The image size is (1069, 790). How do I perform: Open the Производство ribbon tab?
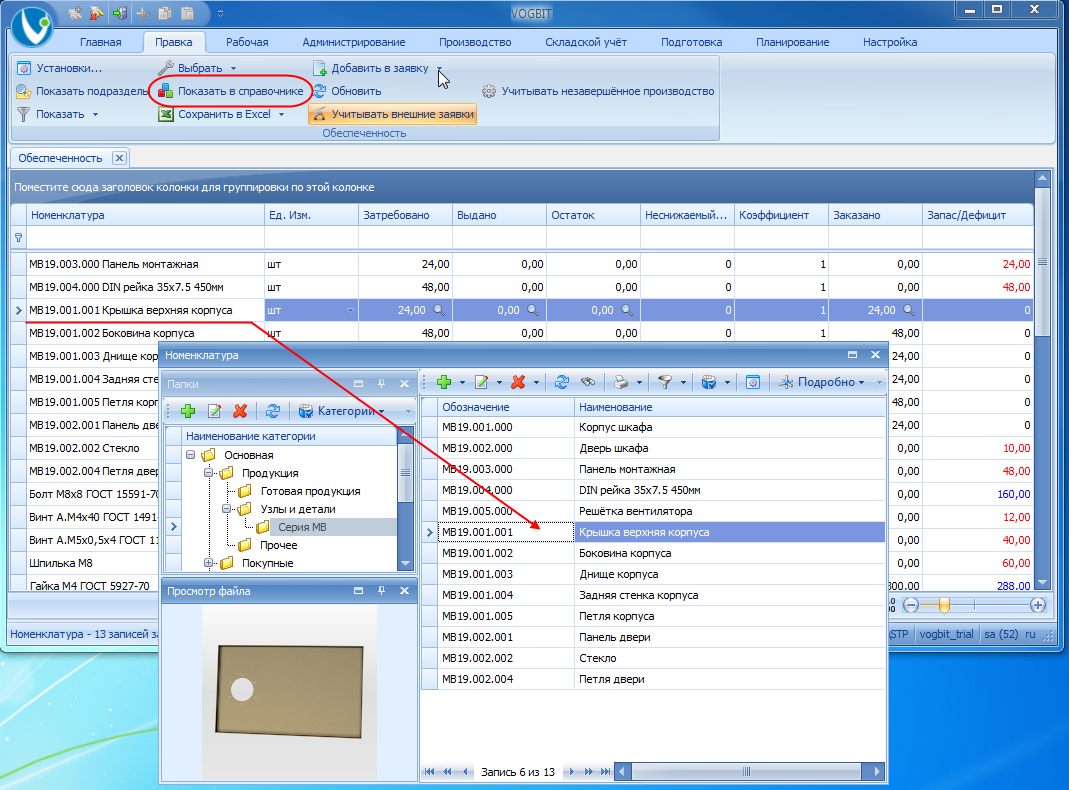475,42
